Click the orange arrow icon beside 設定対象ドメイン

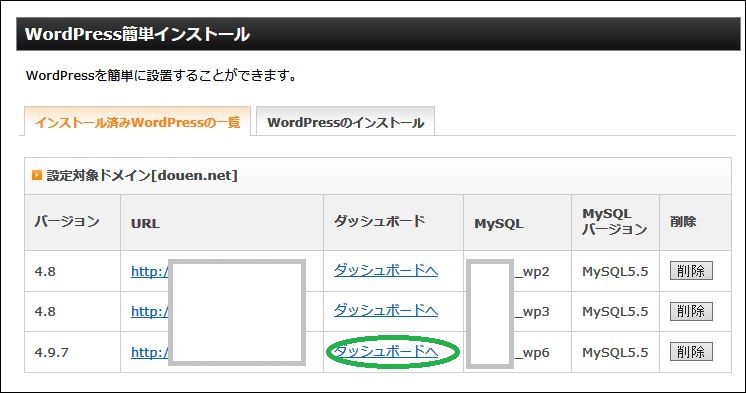(x=37, y=175)
